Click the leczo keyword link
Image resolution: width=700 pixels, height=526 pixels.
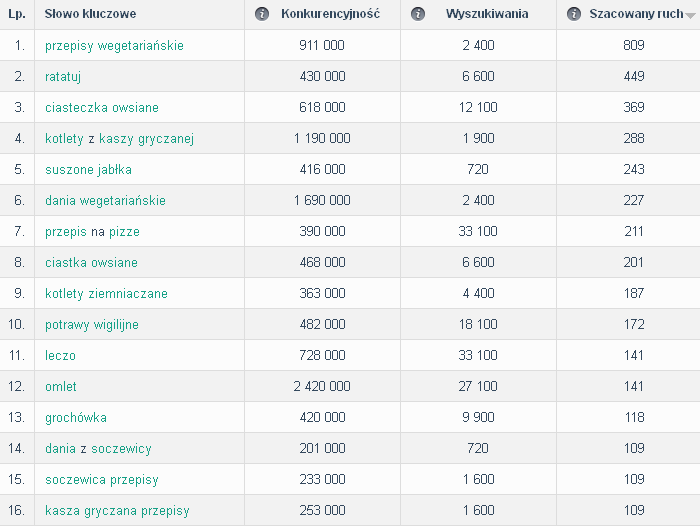(60, 355)
